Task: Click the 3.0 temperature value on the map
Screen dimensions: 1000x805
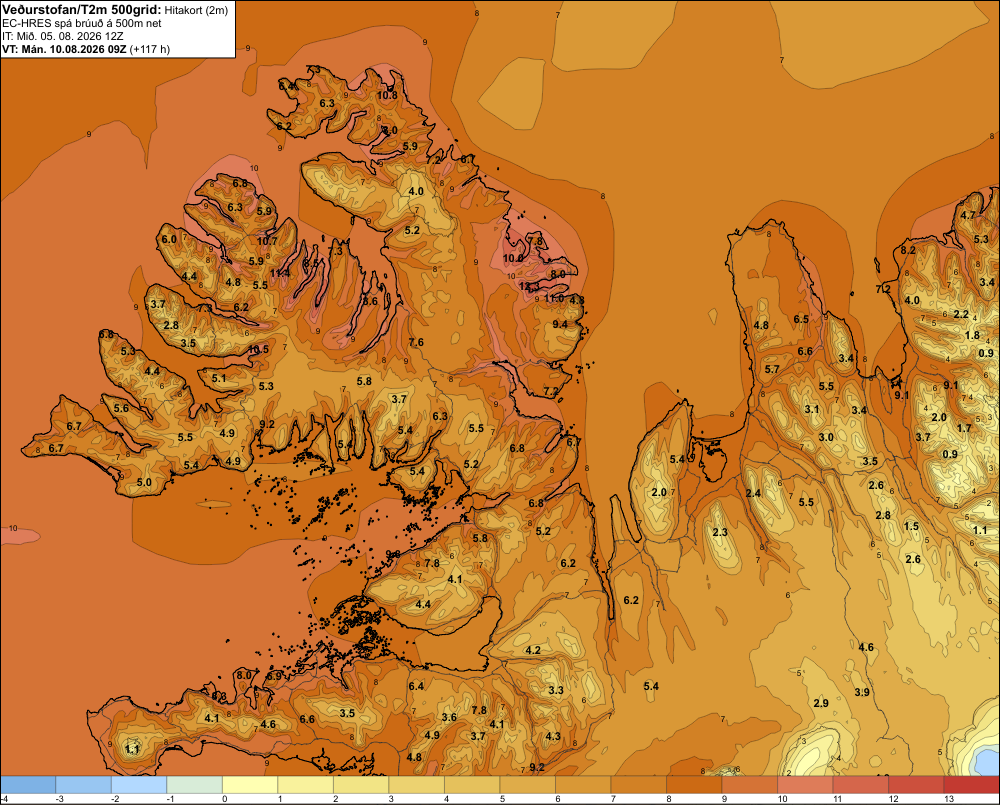Action: click(826, 437)
